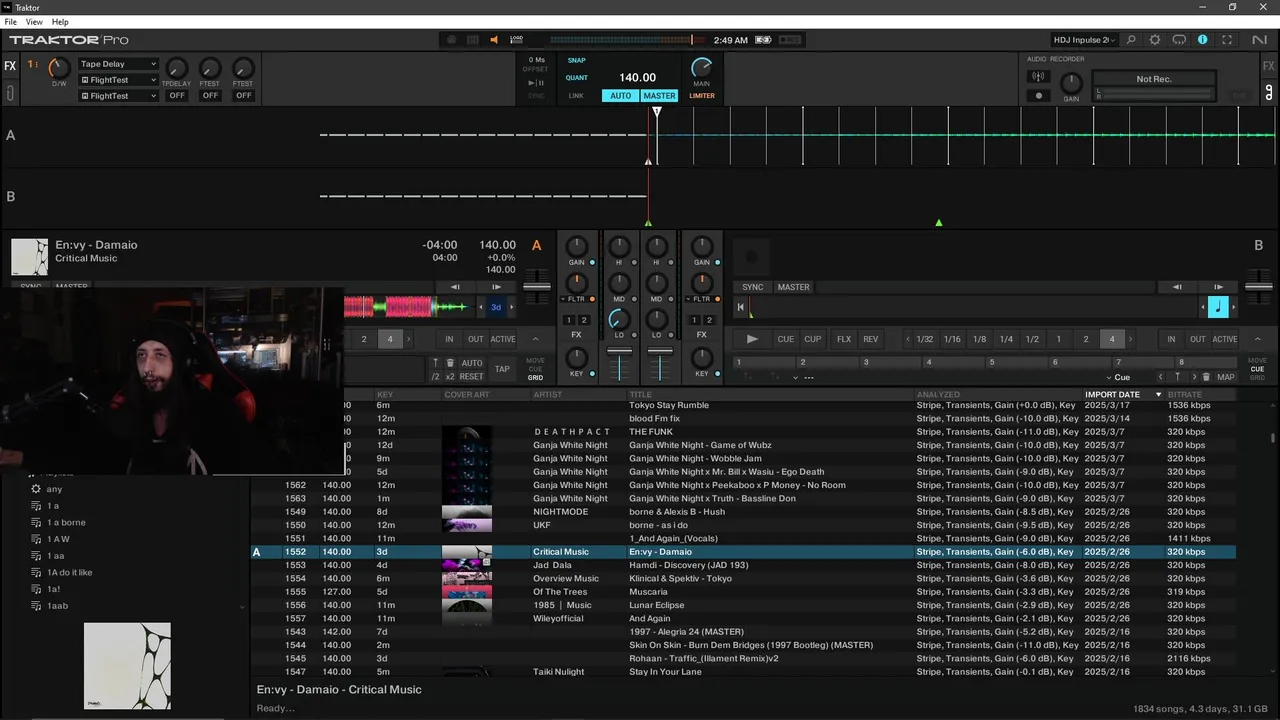This screenshot has height=720, width=1280.
Task: Toggle QUANT mode
Action: click(577, 78)
